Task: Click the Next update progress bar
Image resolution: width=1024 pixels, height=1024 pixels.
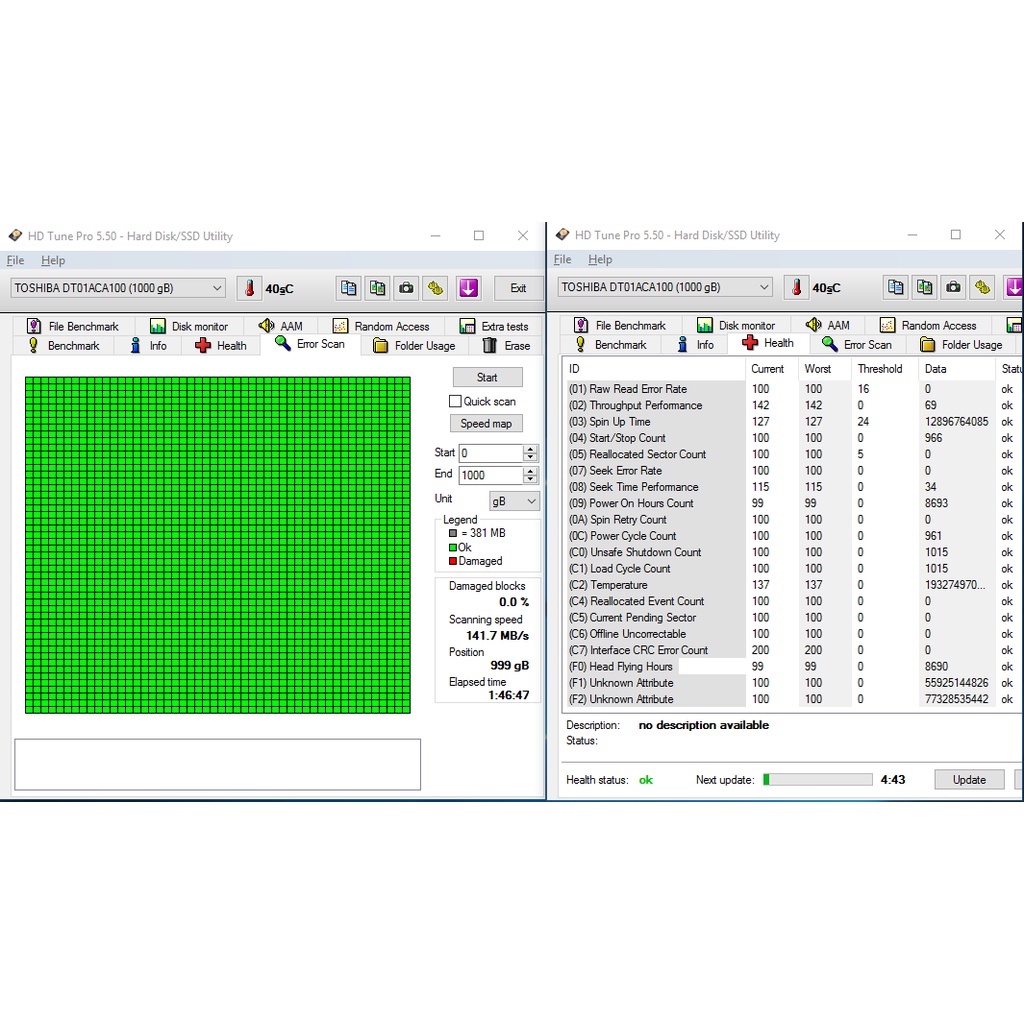Action: [x=817, y=780]
